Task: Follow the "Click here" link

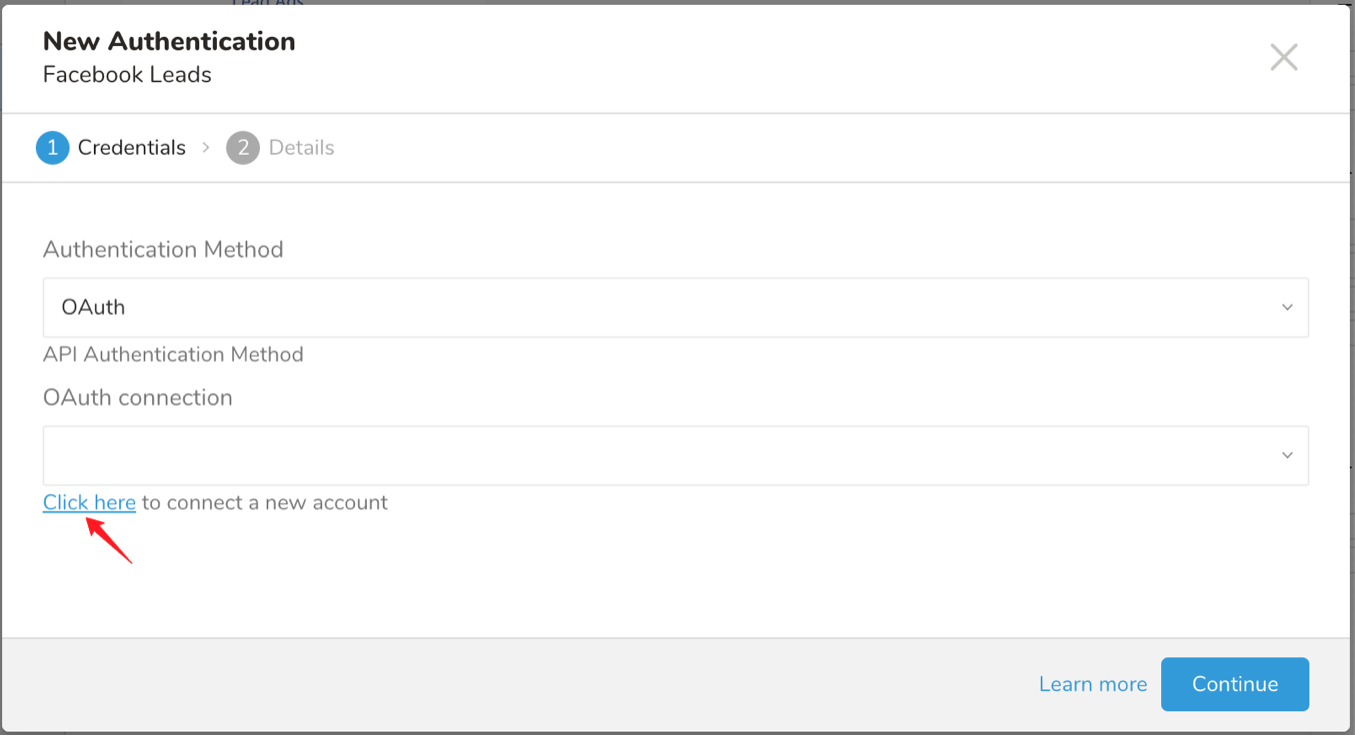Action: (x=89, y=503)
